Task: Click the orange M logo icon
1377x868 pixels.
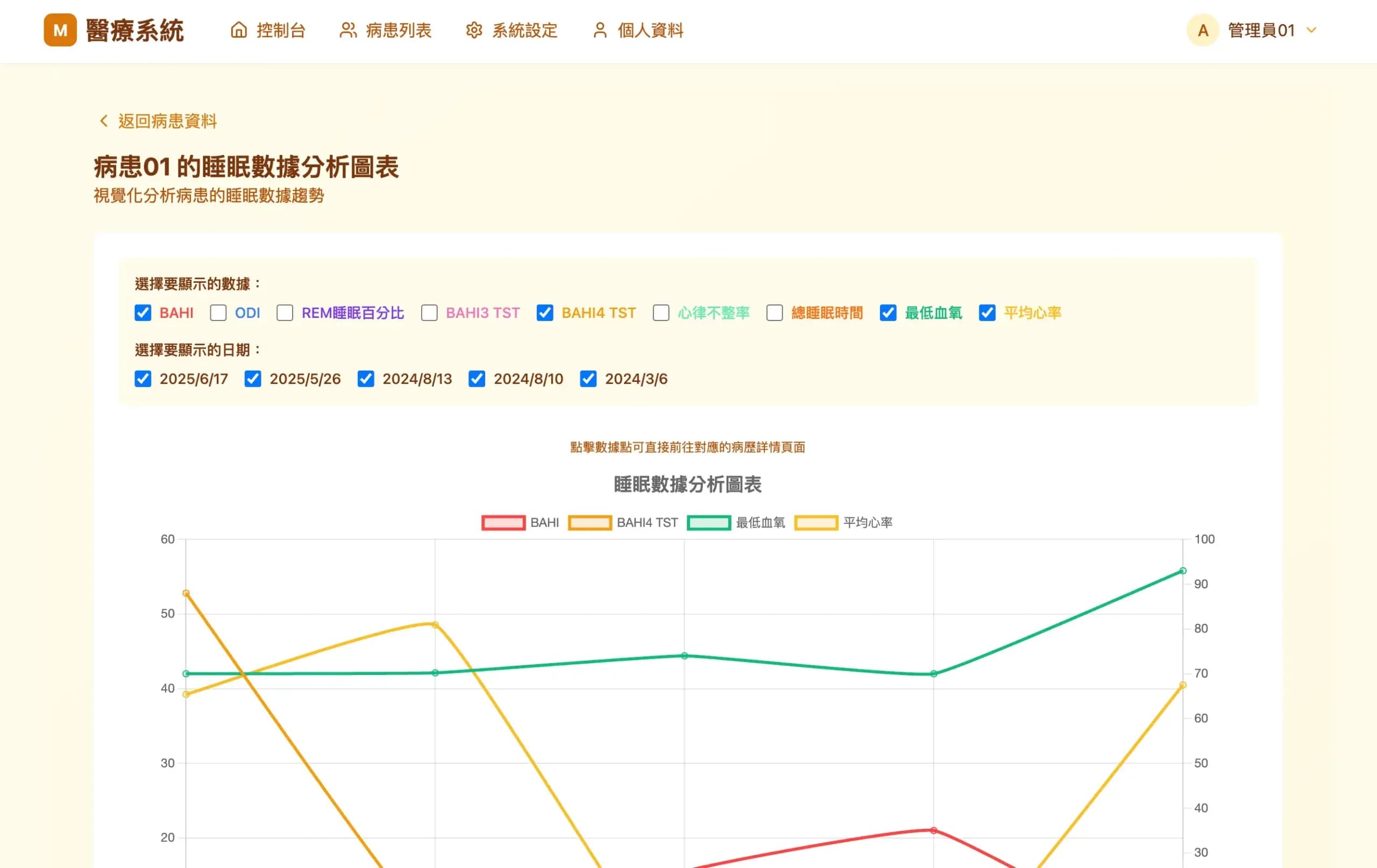Action: [60, 30]
